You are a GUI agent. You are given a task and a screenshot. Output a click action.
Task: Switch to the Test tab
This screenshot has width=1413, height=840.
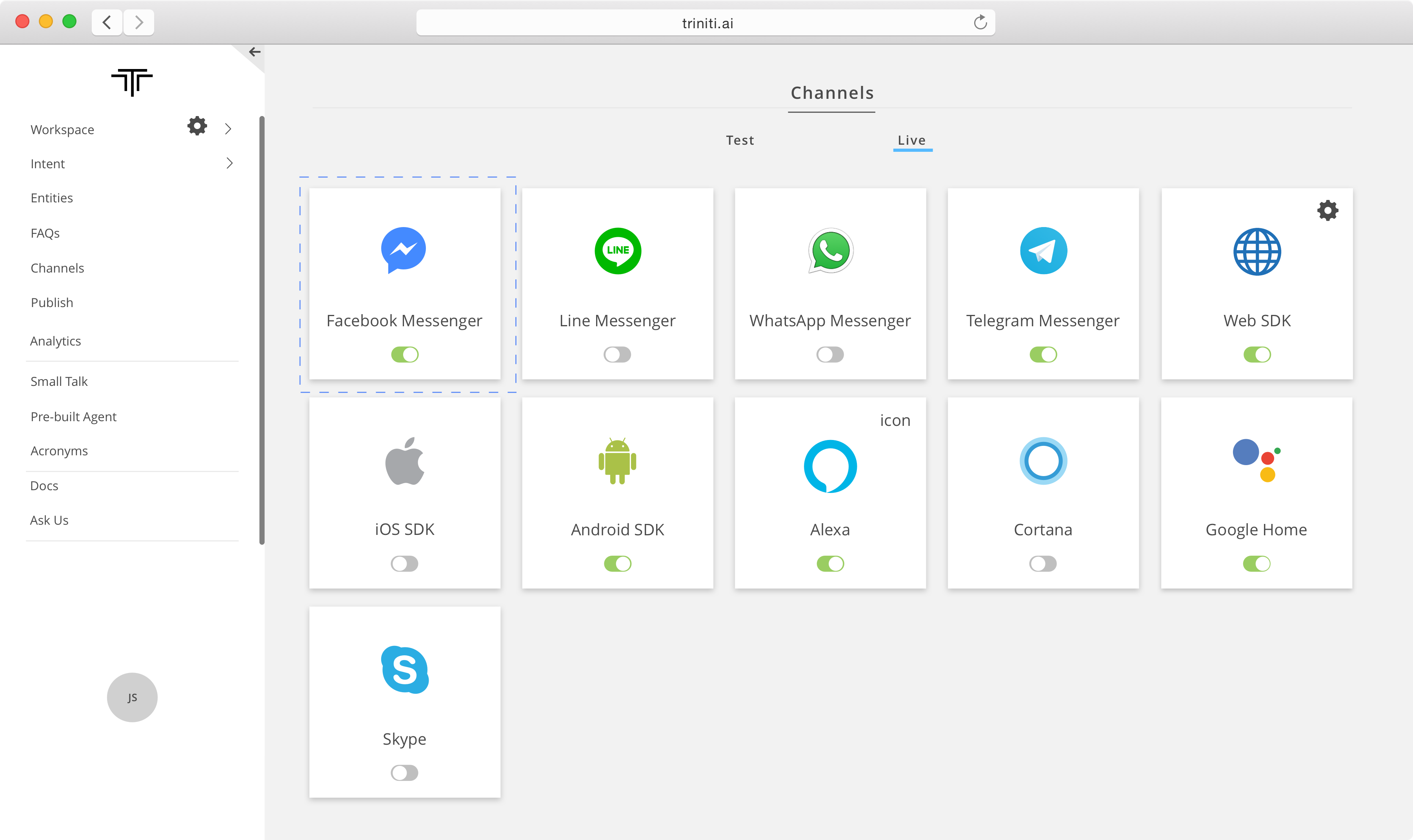pos(740,140)
